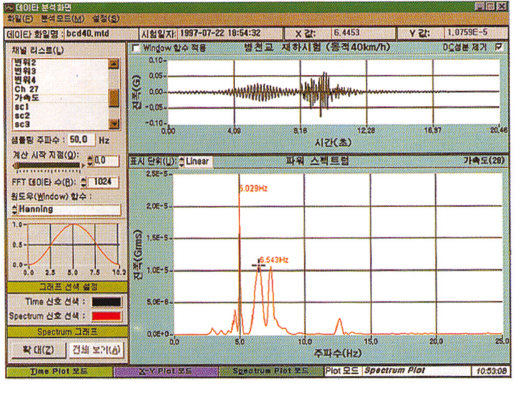This screenshot has height=396, width=524.
Task: Click the channel list scroll up arrow
Action: pos(114,63)
